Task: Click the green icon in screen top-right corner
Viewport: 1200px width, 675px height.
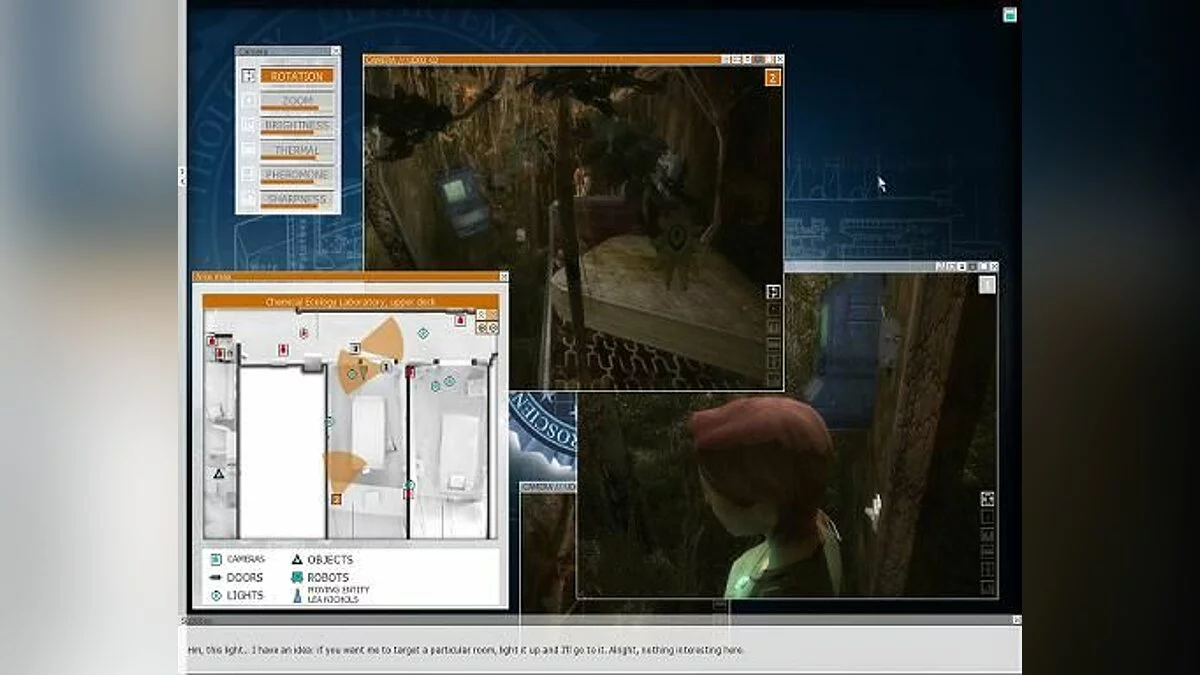Action: [x=1010, y=14]
